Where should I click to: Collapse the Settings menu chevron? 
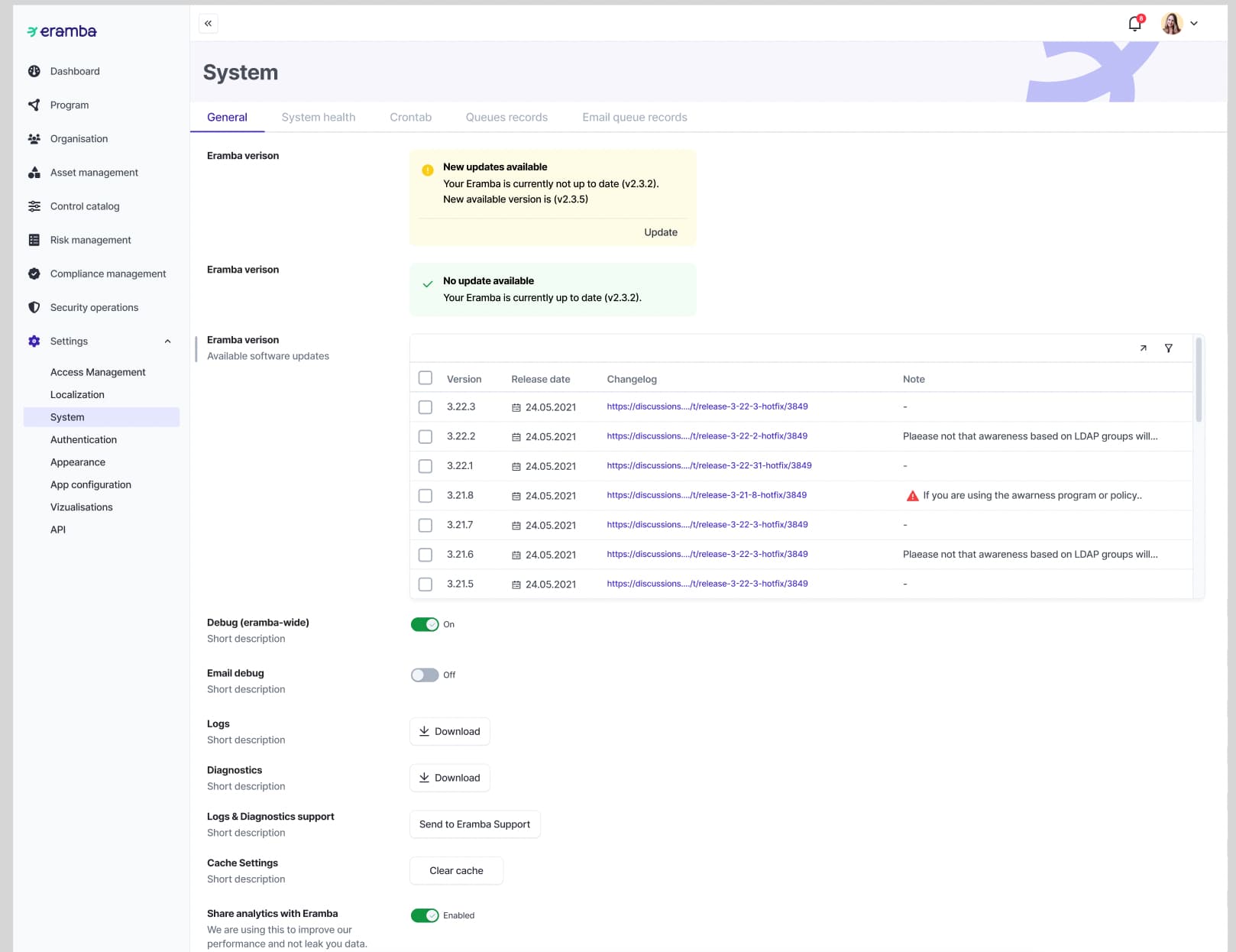(167, 342)
